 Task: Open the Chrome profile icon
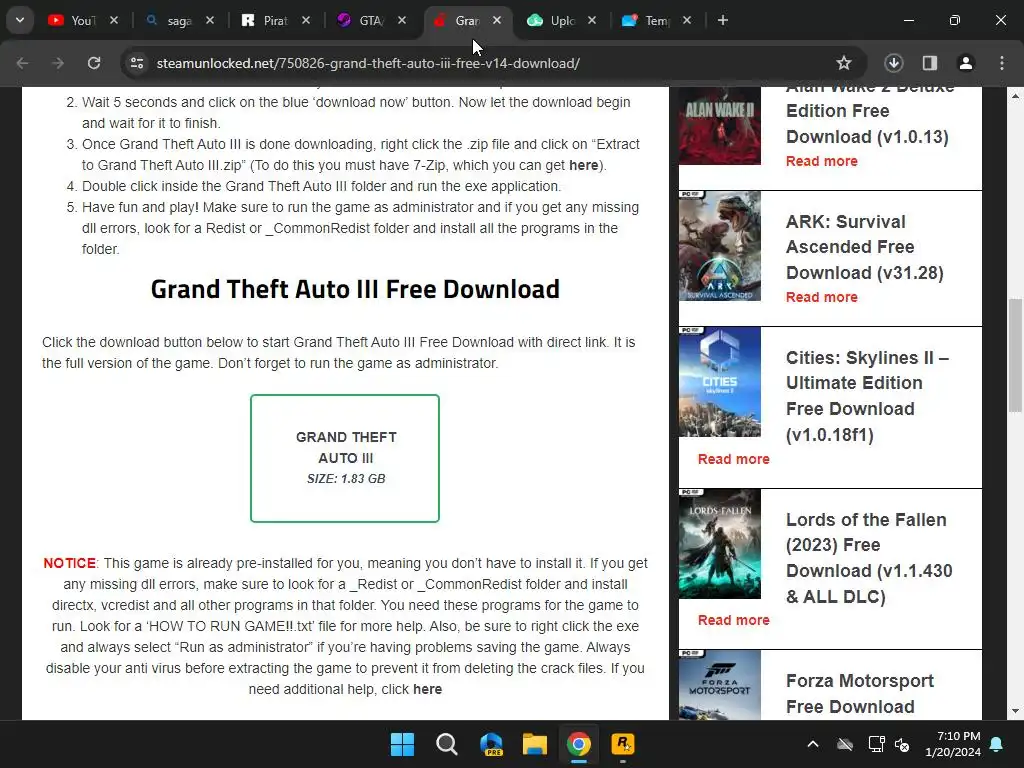(x=965, y=63)
